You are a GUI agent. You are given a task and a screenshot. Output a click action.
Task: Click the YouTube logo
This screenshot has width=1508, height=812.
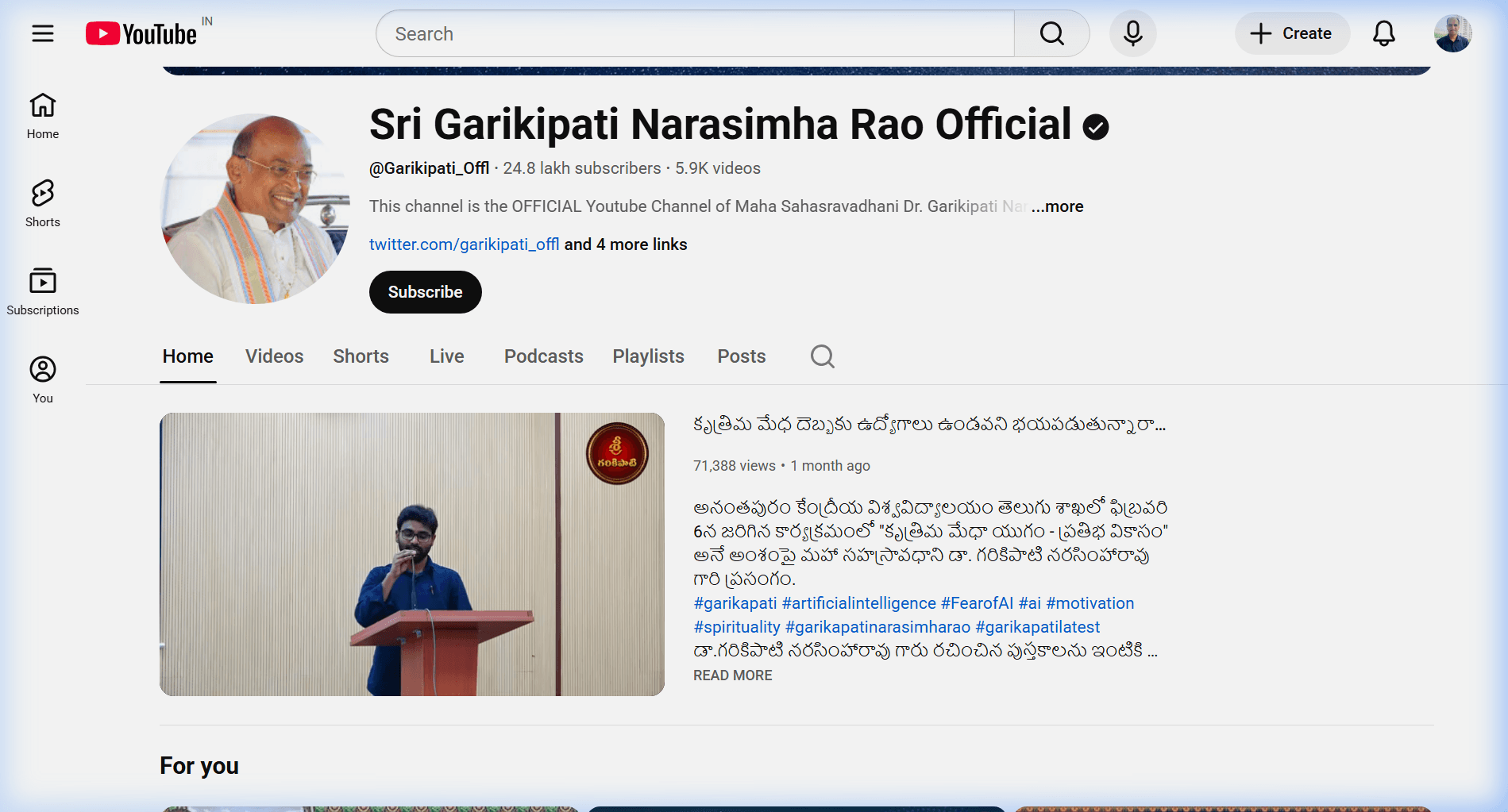(x=142, y=34)
